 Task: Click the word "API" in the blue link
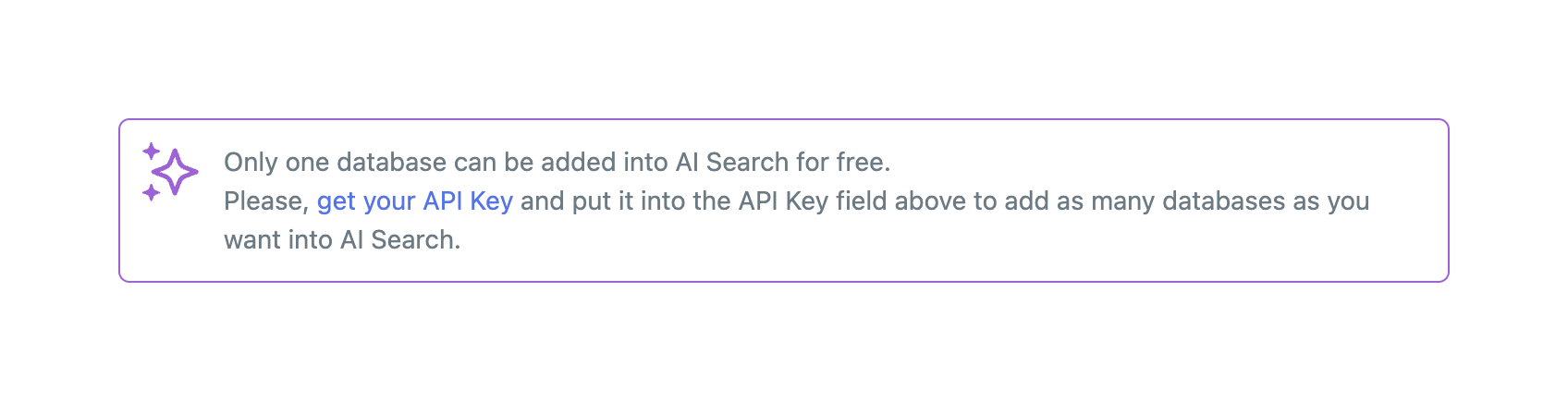click(x=442, y=201)
